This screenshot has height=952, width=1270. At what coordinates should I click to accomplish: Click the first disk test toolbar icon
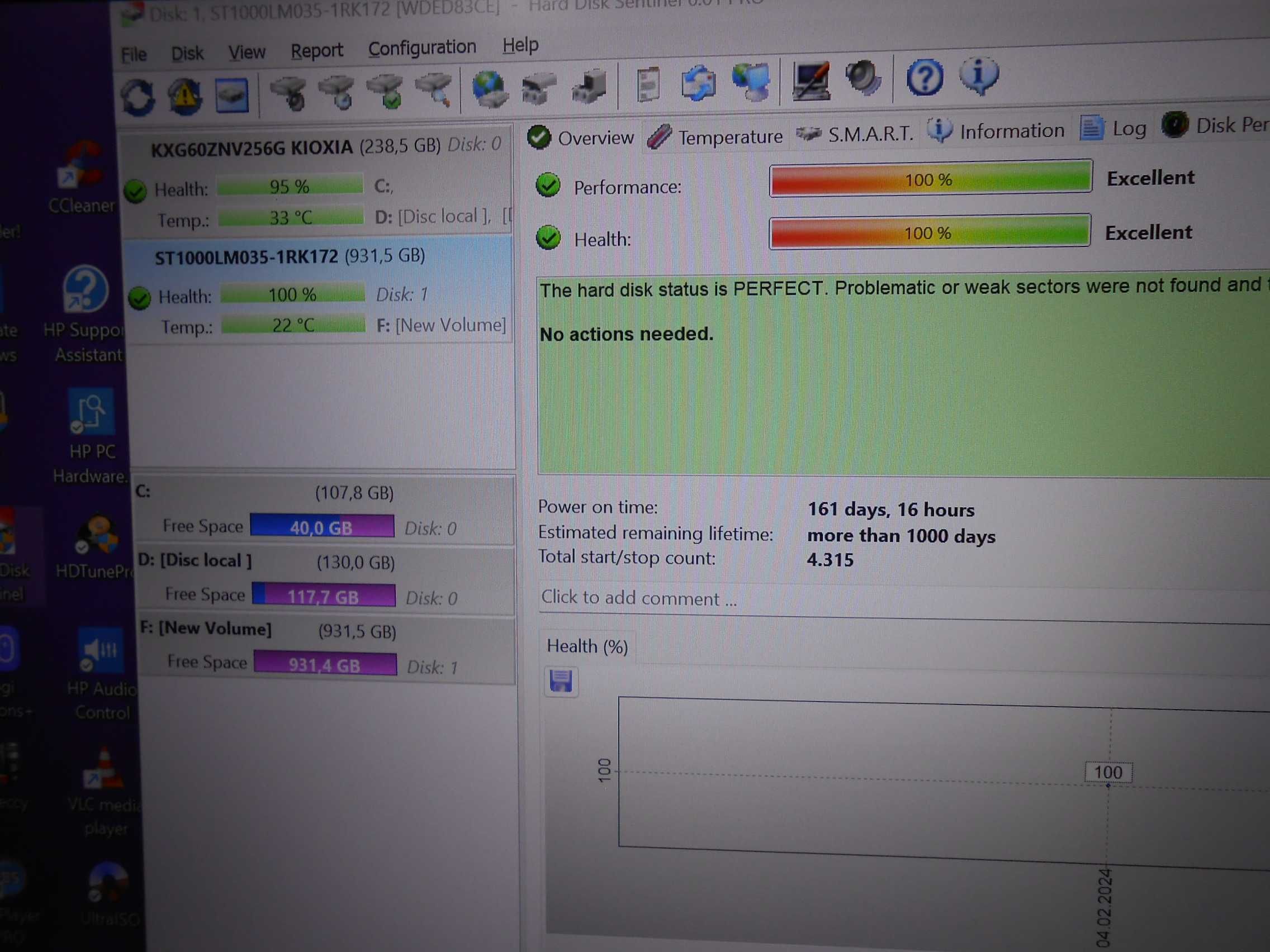[x=290, y=92]
